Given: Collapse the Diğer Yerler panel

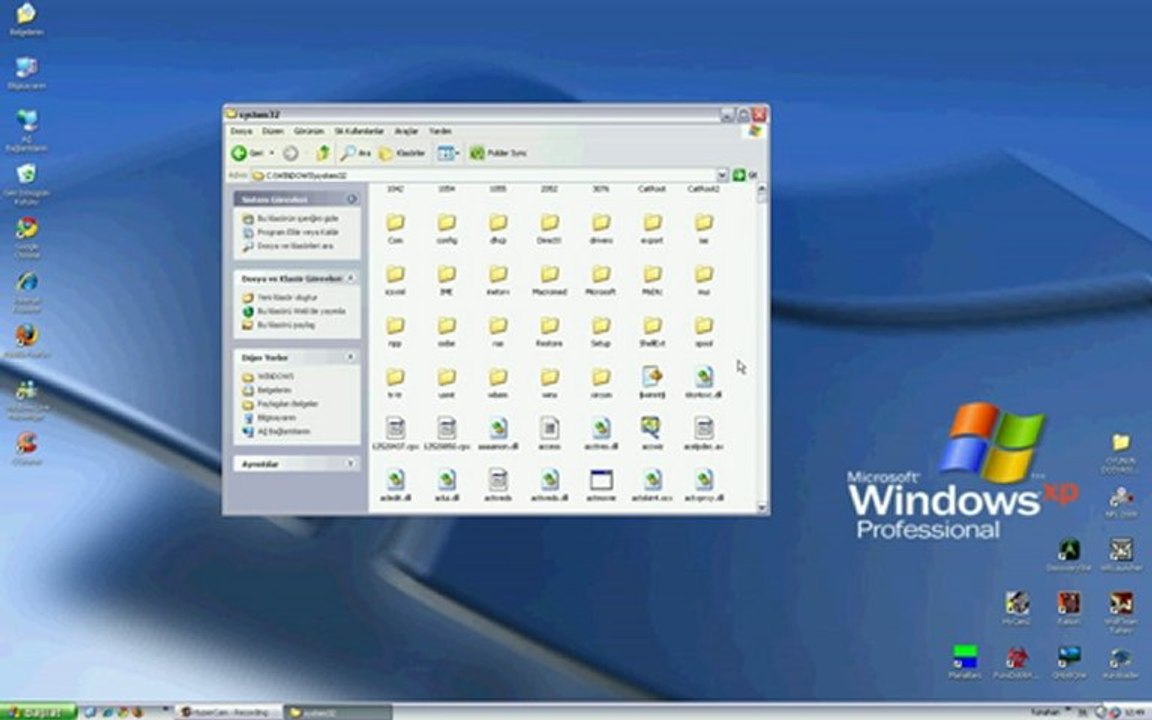Looking at the screenshot, I should coord(350,356).
